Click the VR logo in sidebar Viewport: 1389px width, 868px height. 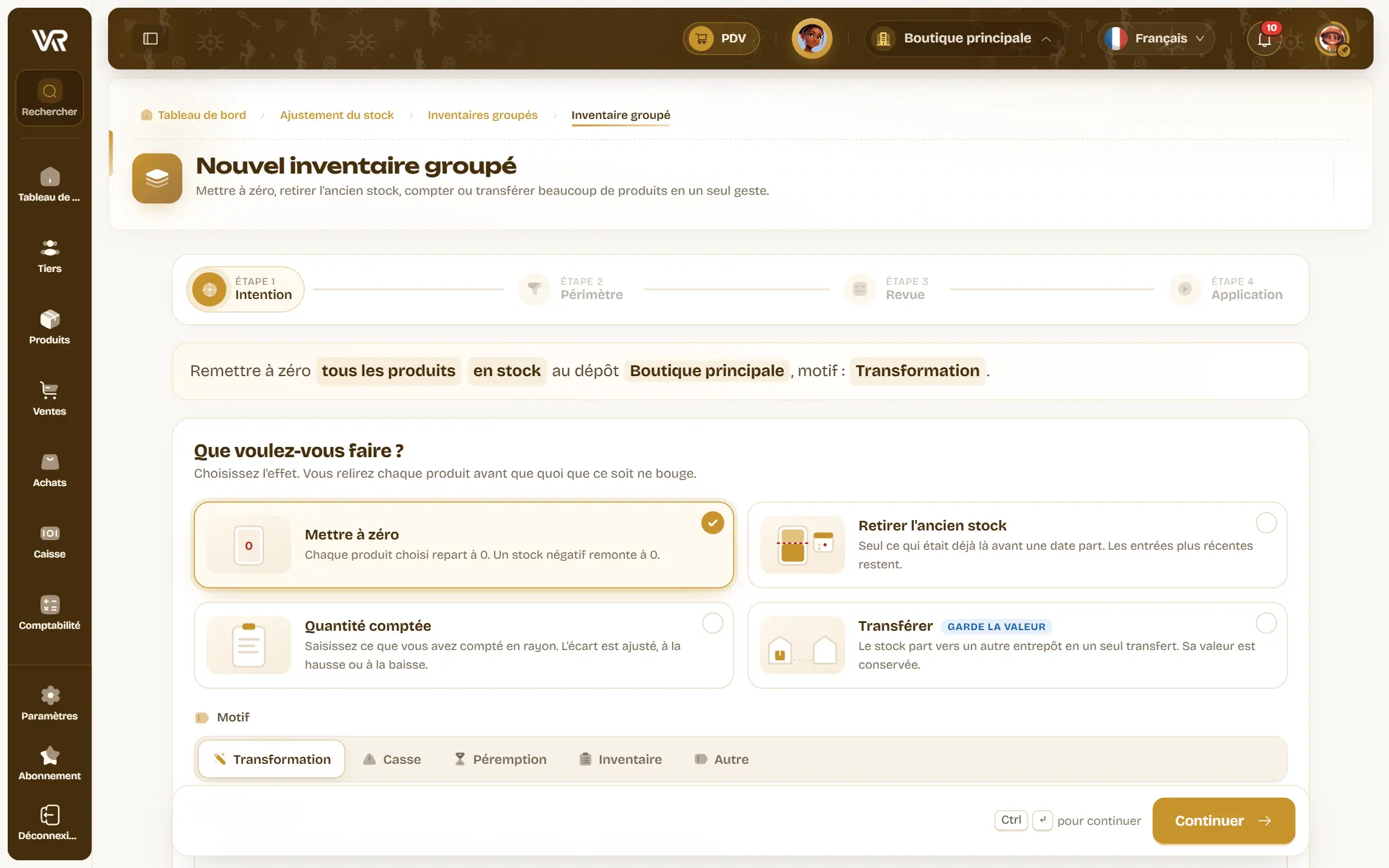50,40
